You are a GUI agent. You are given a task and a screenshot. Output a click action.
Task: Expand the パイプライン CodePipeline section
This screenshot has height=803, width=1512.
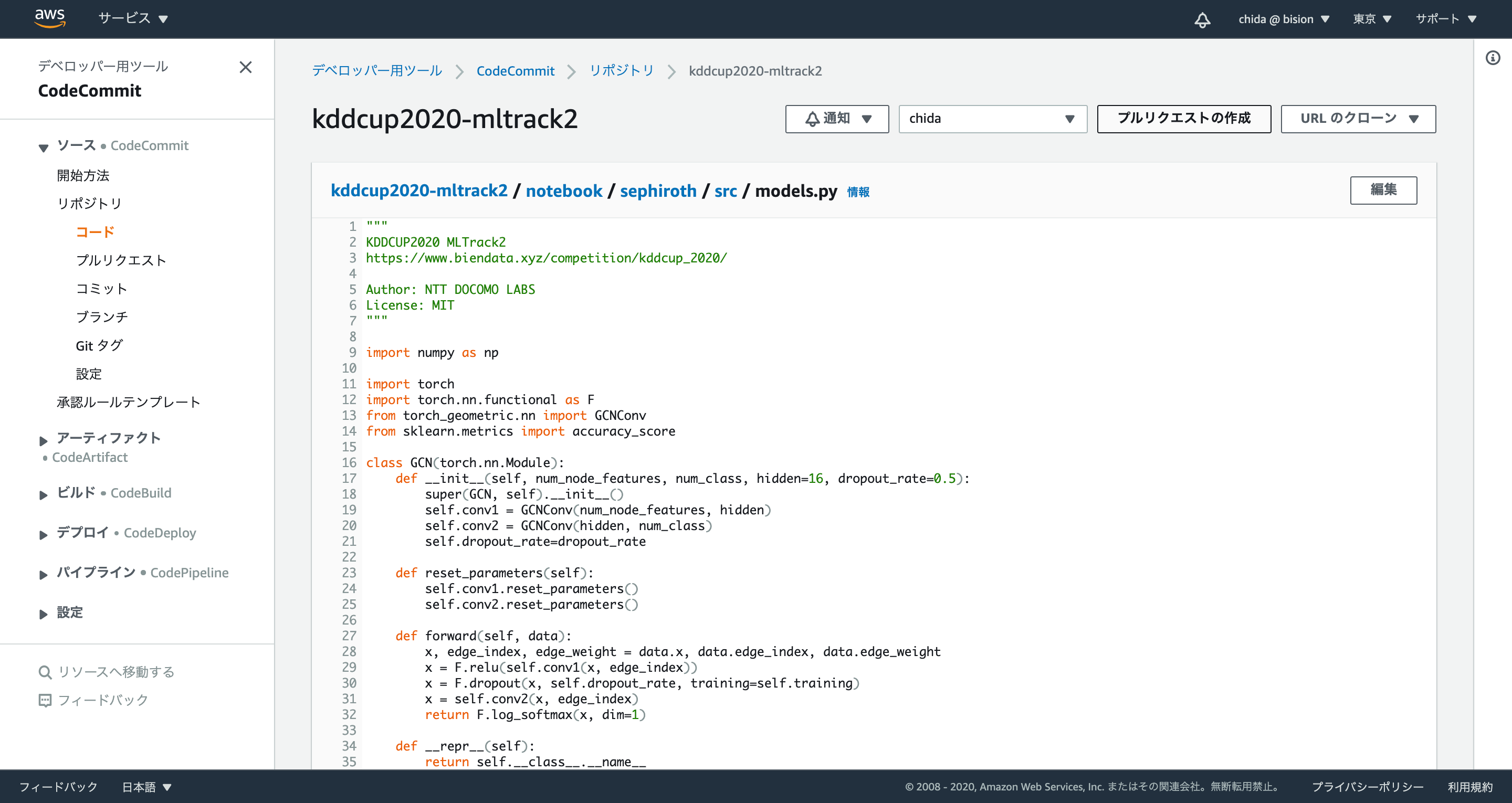[44, 574]
